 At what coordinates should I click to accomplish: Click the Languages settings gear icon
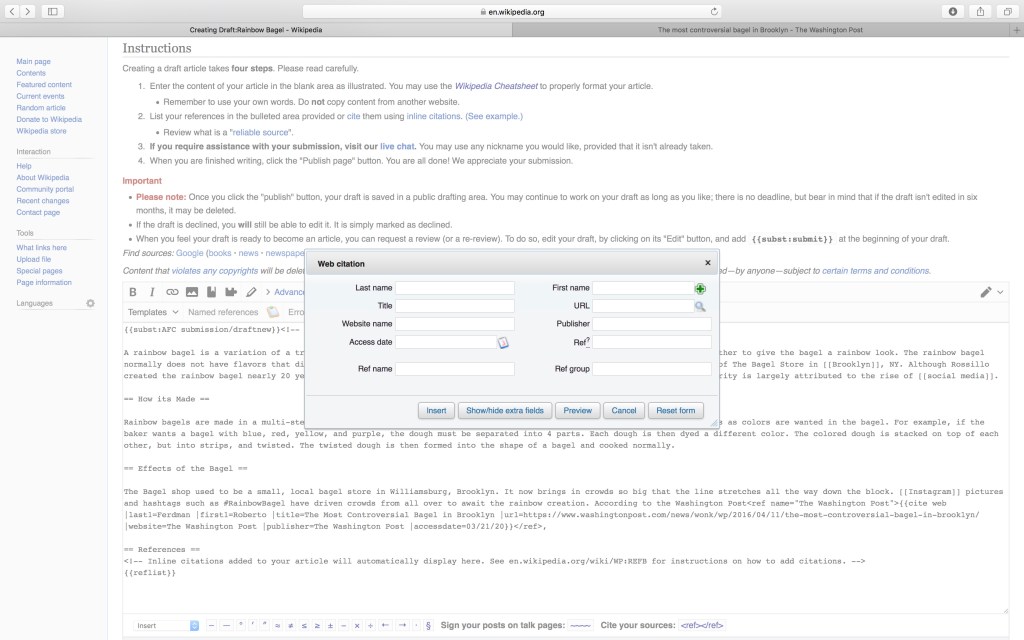pyautogui.click(x=90, y=303)
